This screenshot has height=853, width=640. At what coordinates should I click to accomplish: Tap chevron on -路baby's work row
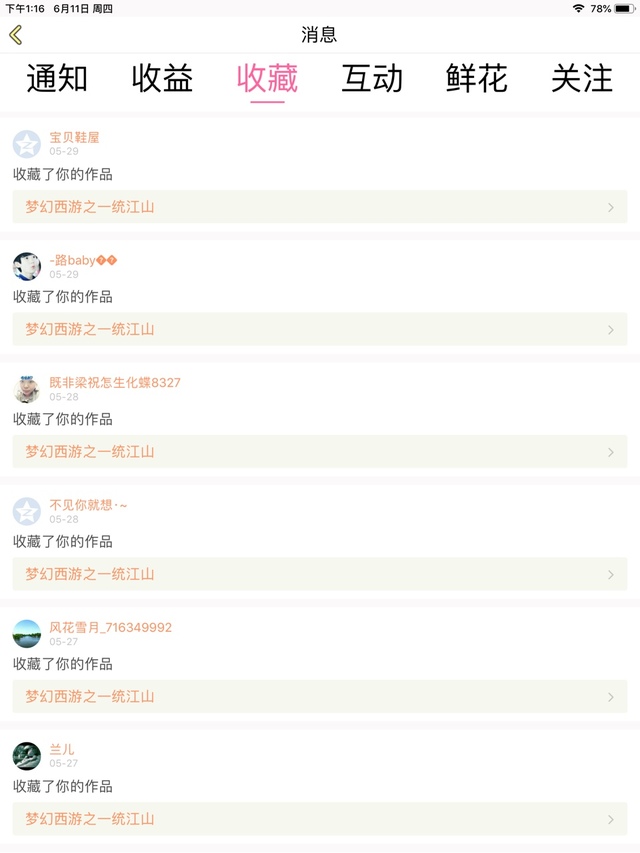coord(611,329)
